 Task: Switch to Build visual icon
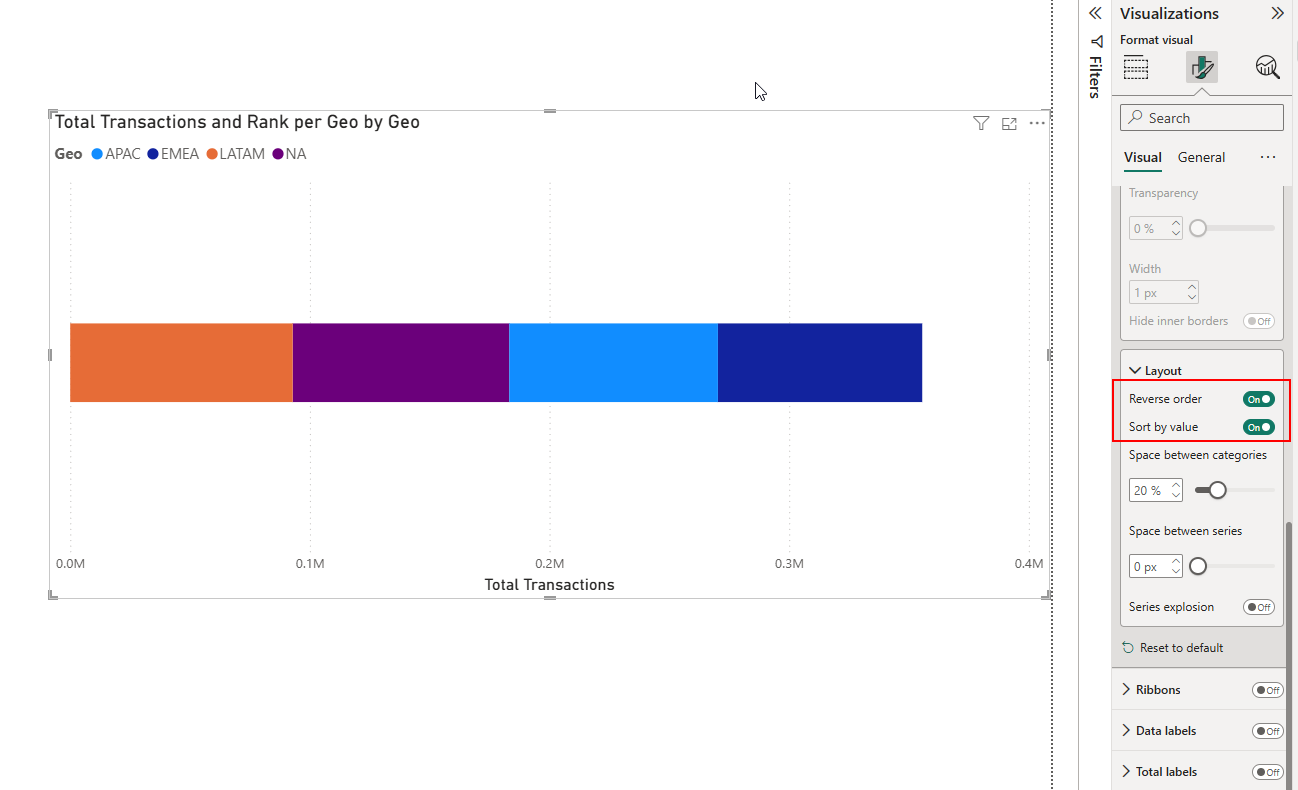pos(1136,67)
